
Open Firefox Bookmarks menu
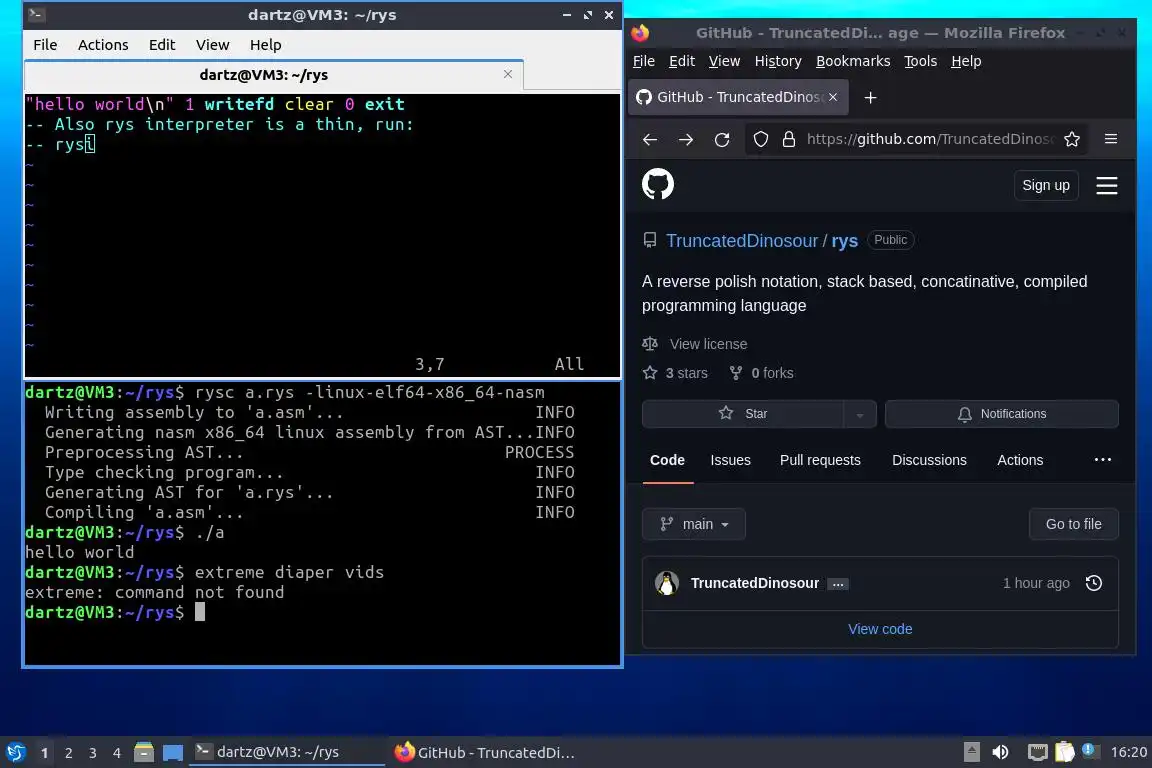click(x=853, y=61)
